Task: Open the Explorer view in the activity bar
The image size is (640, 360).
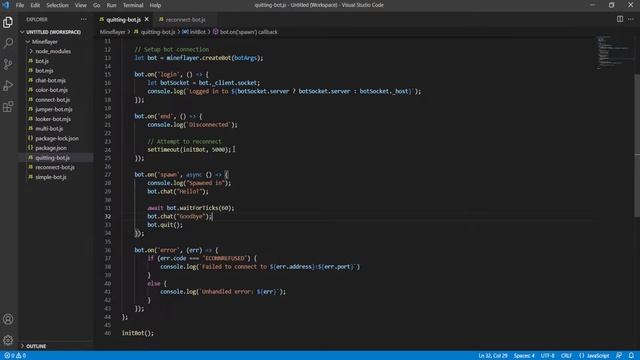Action: pyautogui.click(x=8, y=22)
